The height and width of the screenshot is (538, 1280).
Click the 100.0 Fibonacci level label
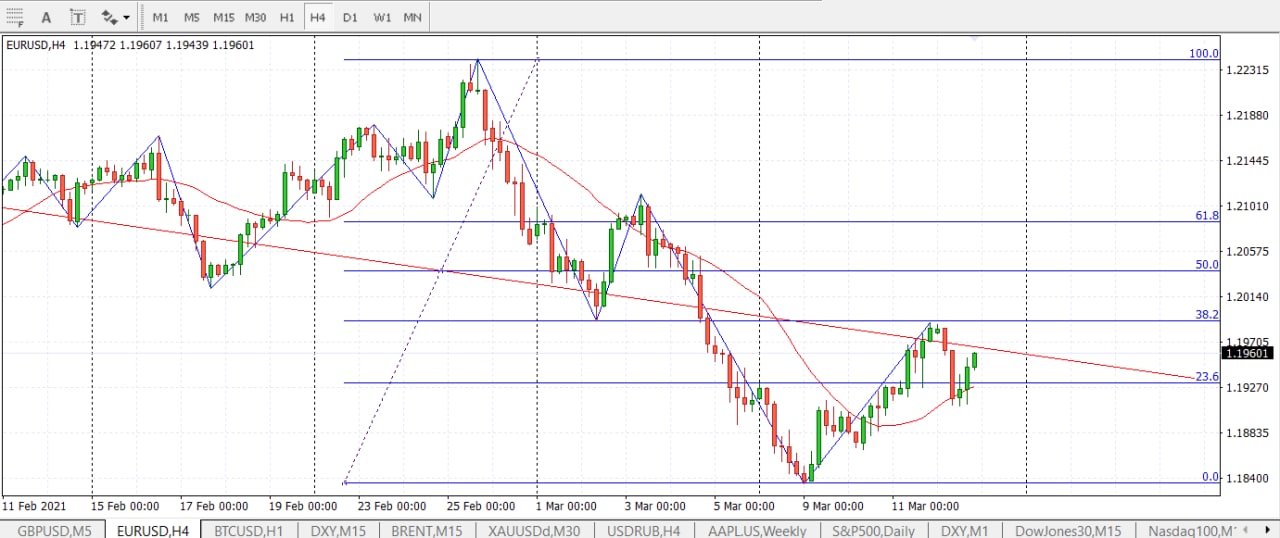1204,54
